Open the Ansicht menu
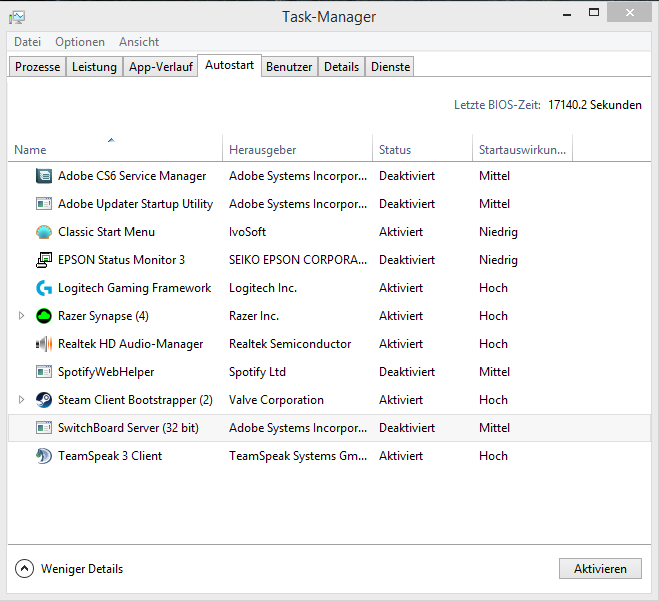This screenshot has height=601, width=659. pos(139,42)
